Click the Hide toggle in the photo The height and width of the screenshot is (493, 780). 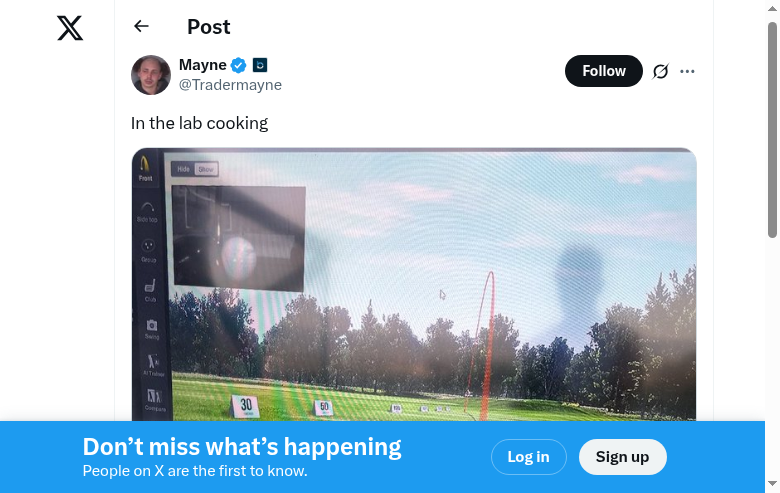click(183, 169)
